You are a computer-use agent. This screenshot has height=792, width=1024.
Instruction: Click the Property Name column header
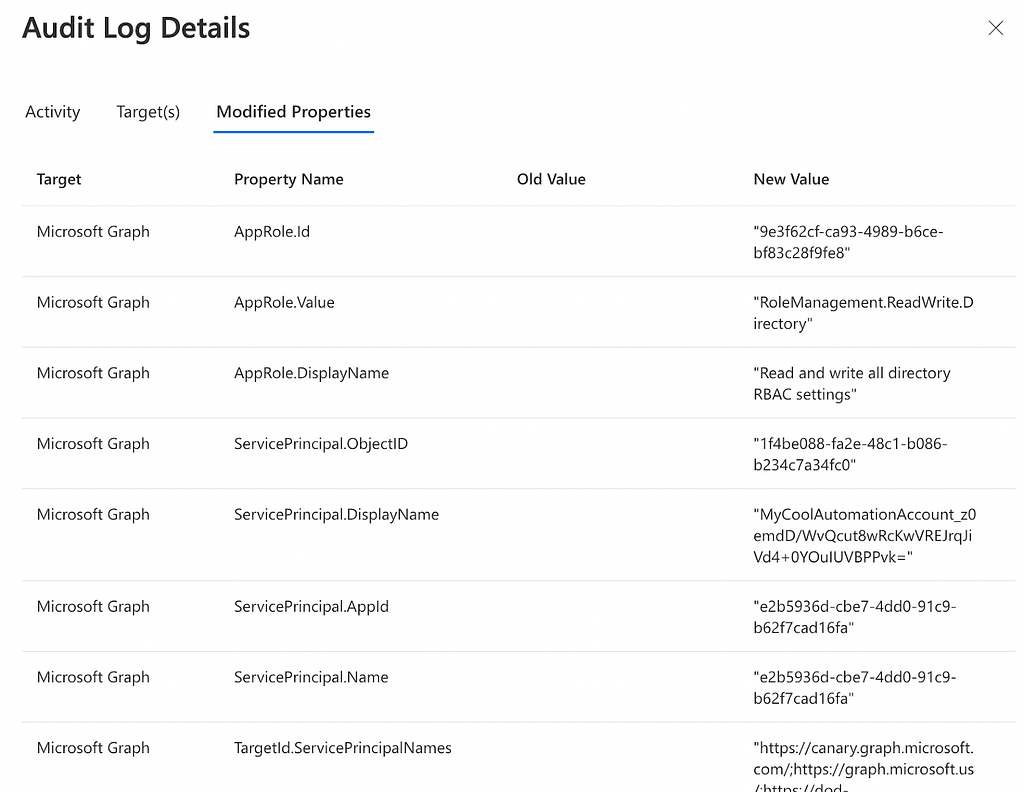pos(289,179)
